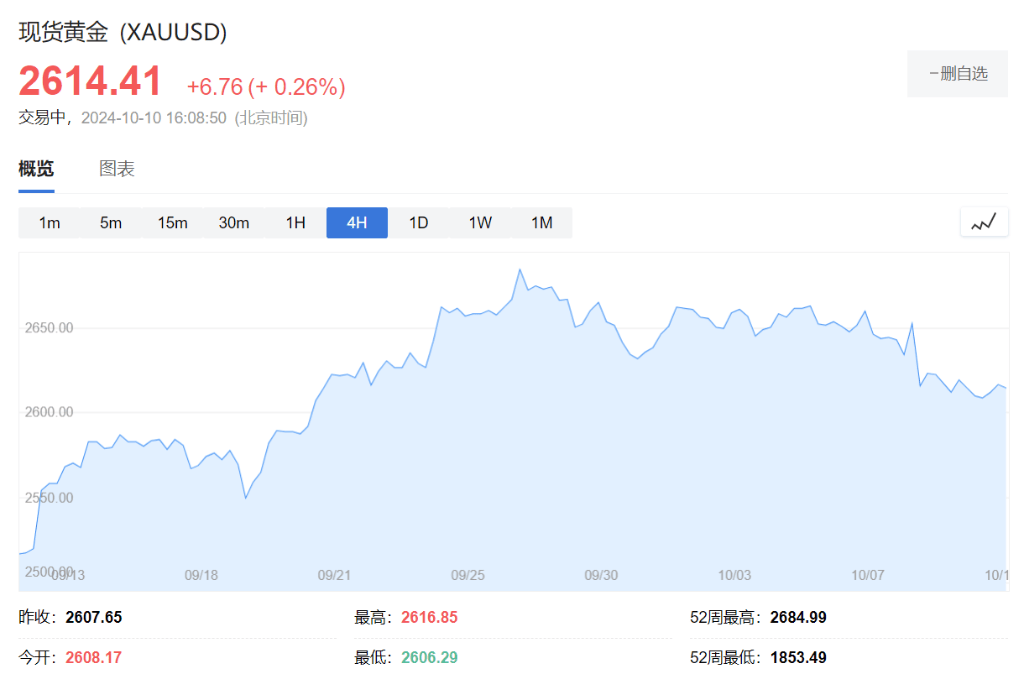Click the 09/21 date axis label

tap(334, 575)
